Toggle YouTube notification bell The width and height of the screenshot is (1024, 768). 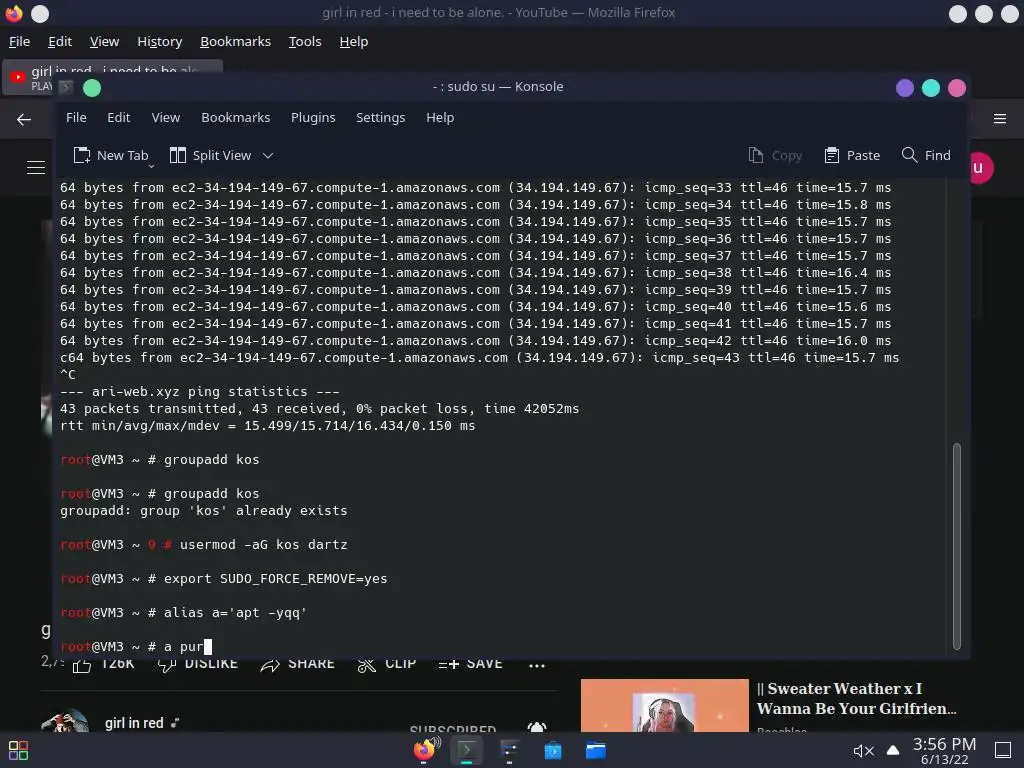coord(537,727)
